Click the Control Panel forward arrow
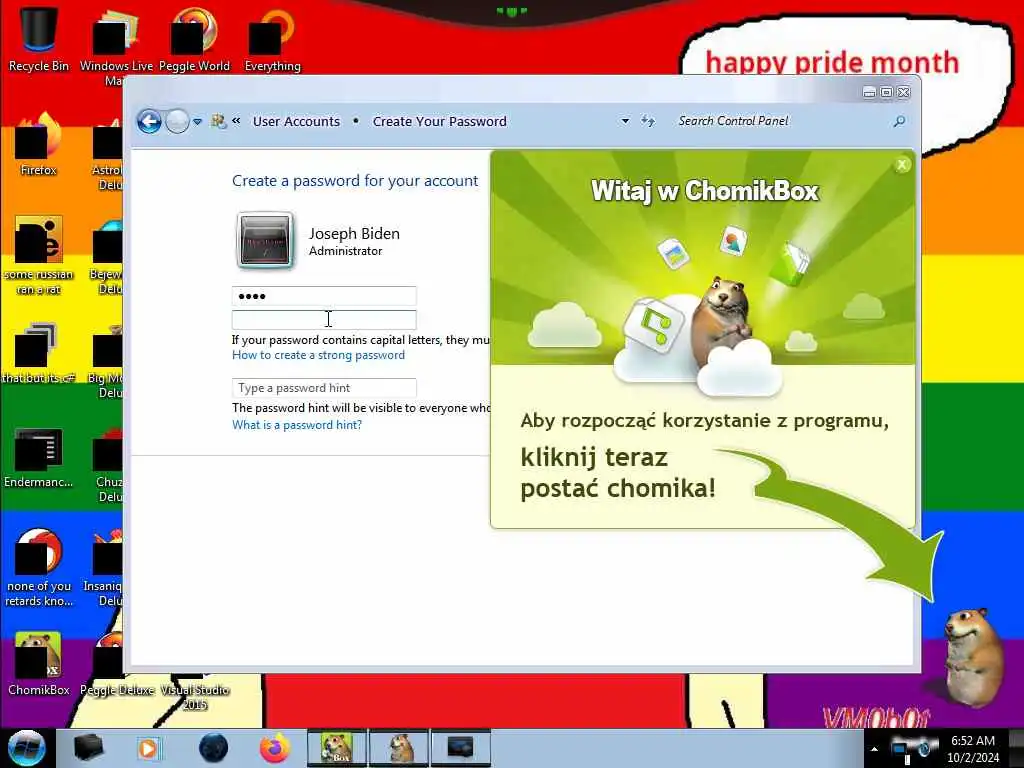The width and height of the screenshot is (1024, 768). click(177, 121)
